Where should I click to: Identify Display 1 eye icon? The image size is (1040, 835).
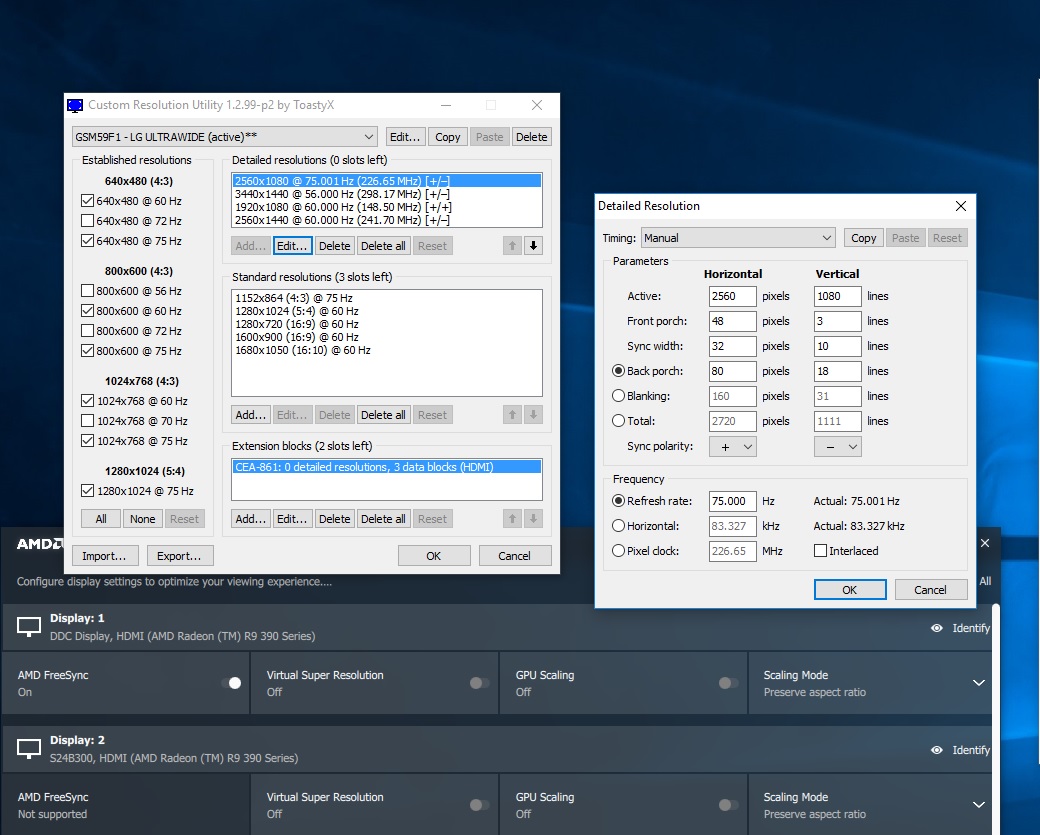tap(937, 628)
